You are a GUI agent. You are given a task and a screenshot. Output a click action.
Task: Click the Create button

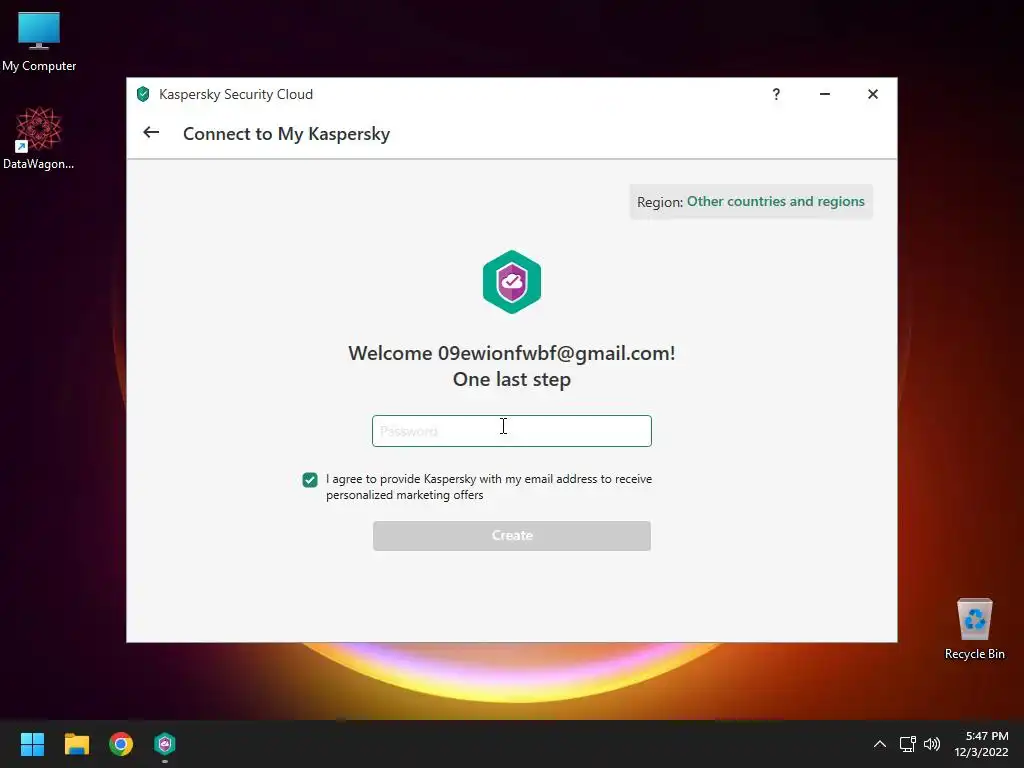(x=512, y=536)
